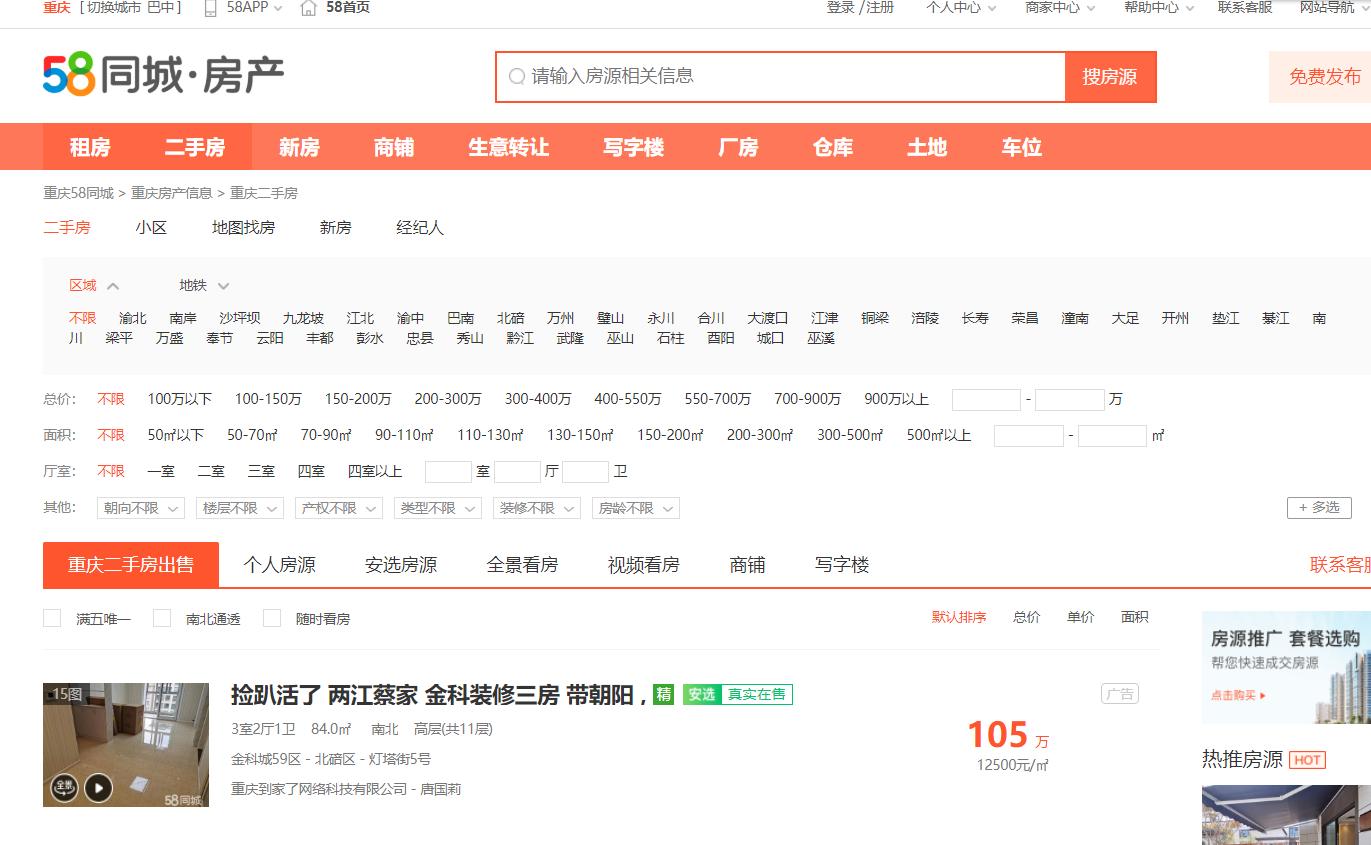
Task: Open the 装修不限 dropdown
Action: click(537, 508)
